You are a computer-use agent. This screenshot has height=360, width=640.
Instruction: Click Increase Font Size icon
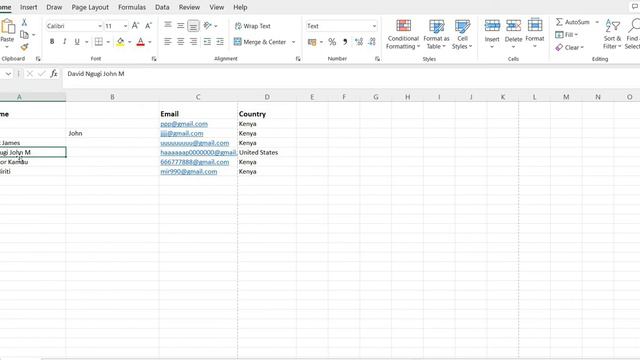[x=136, y=26]
